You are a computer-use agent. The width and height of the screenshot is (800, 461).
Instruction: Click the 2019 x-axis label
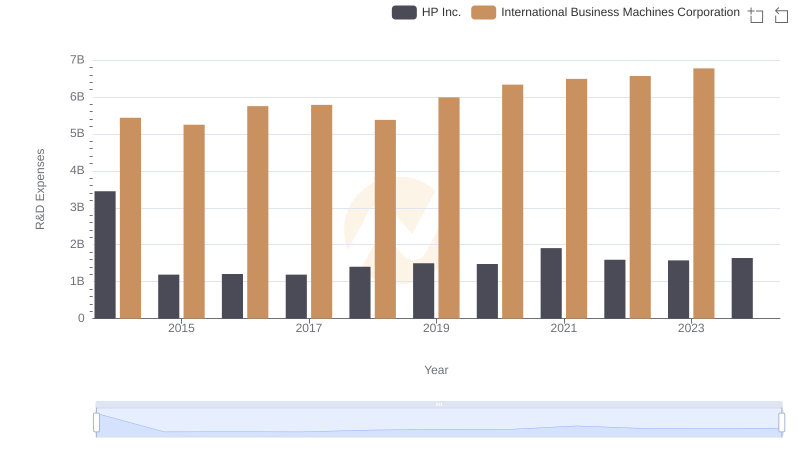pyautogui.click(x=436, y=328)
